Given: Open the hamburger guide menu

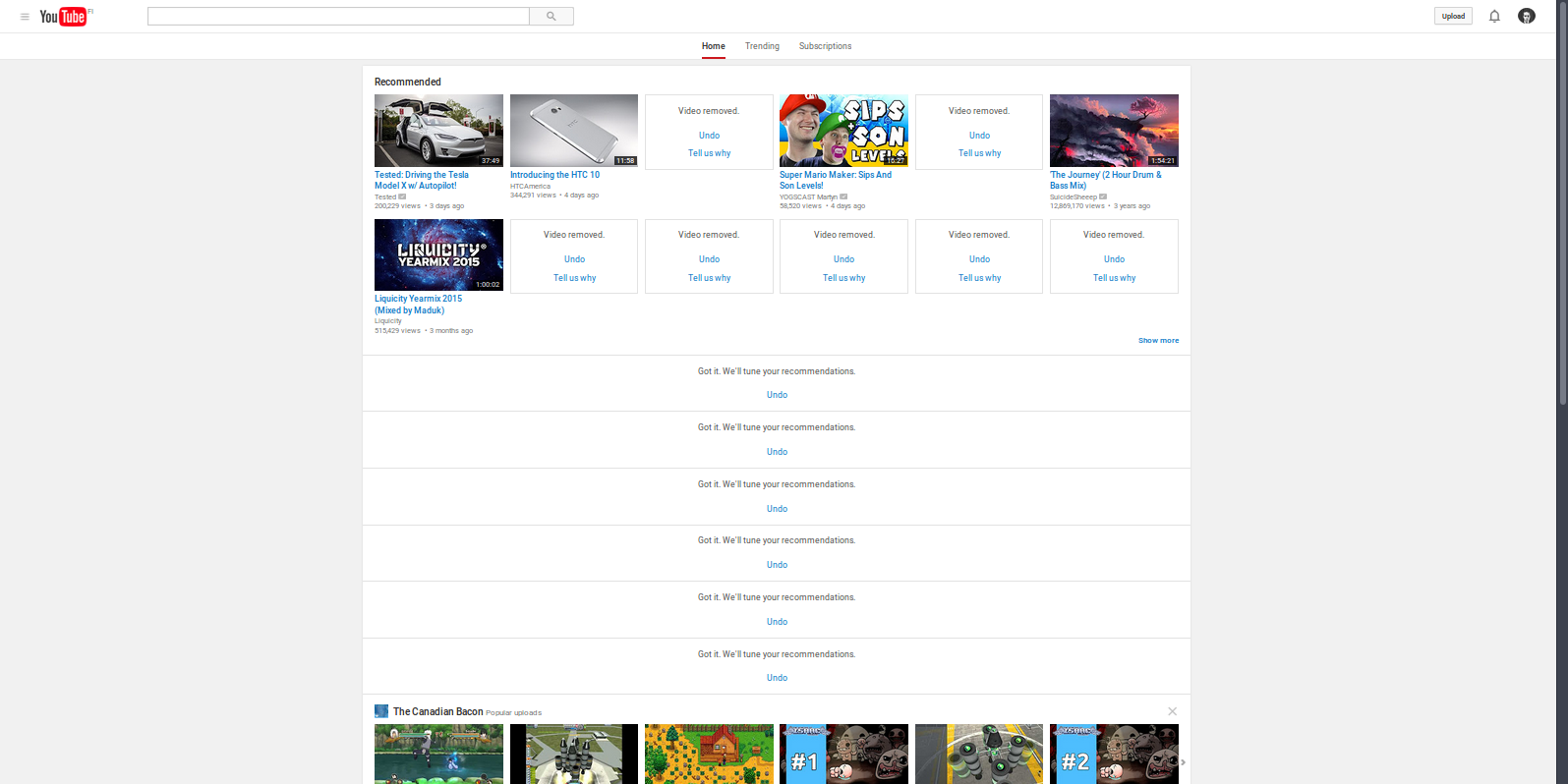Looking at the screenshot, I should tap(25, 17).
